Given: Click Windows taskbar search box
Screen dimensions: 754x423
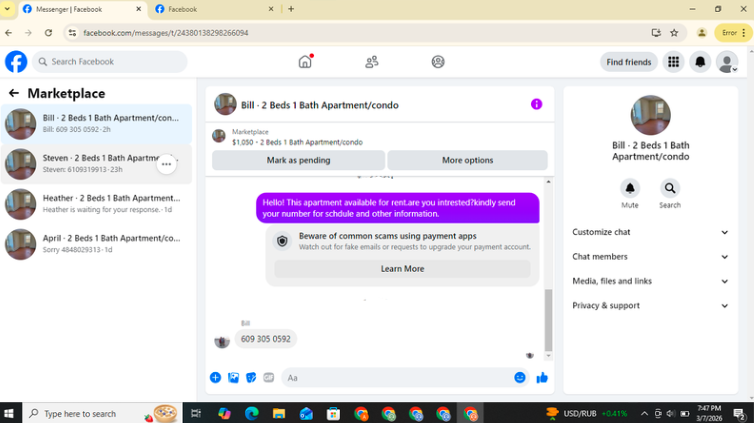Looking at the screenshot, I should coord(102,413).
